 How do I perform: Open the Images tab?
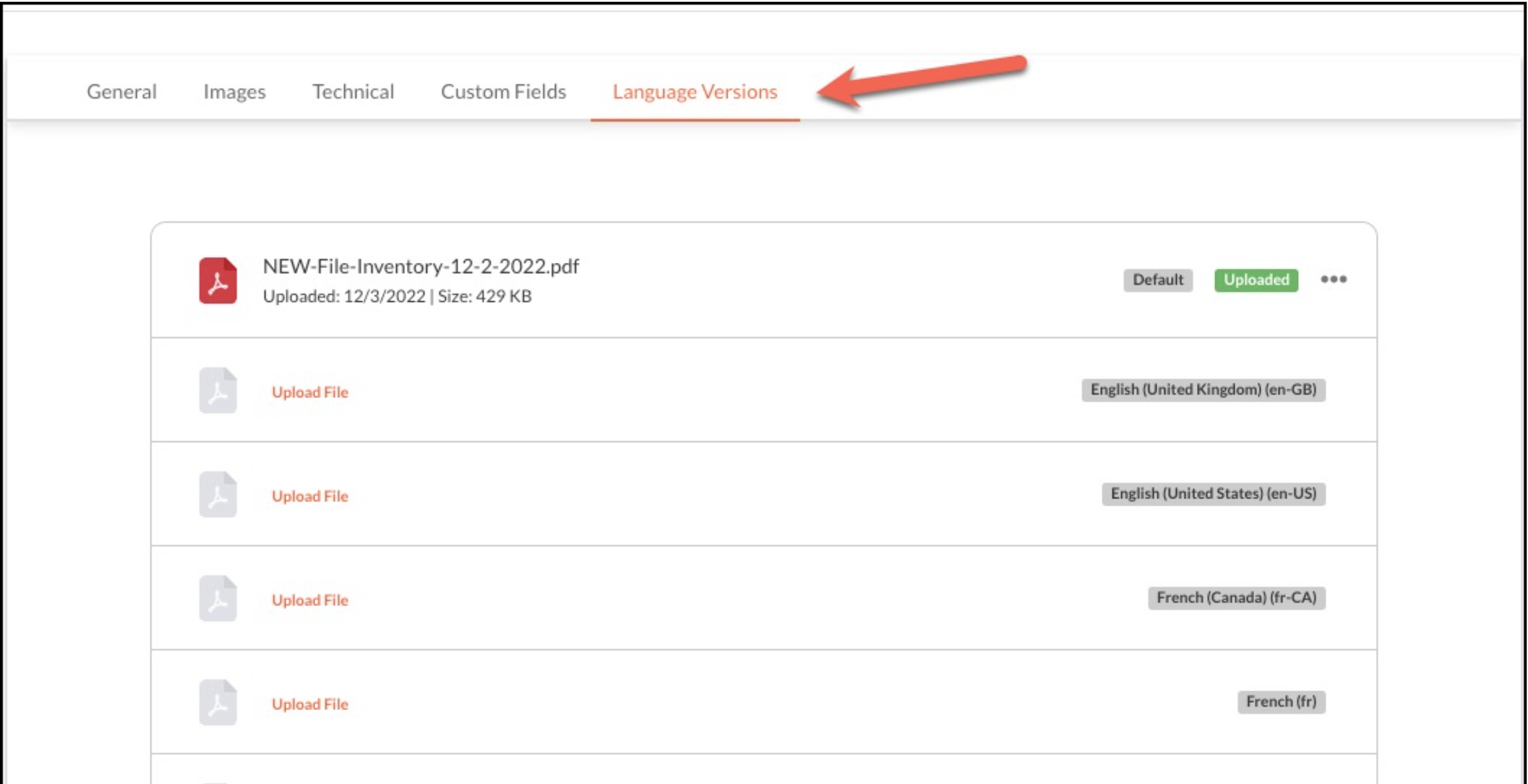234,92
